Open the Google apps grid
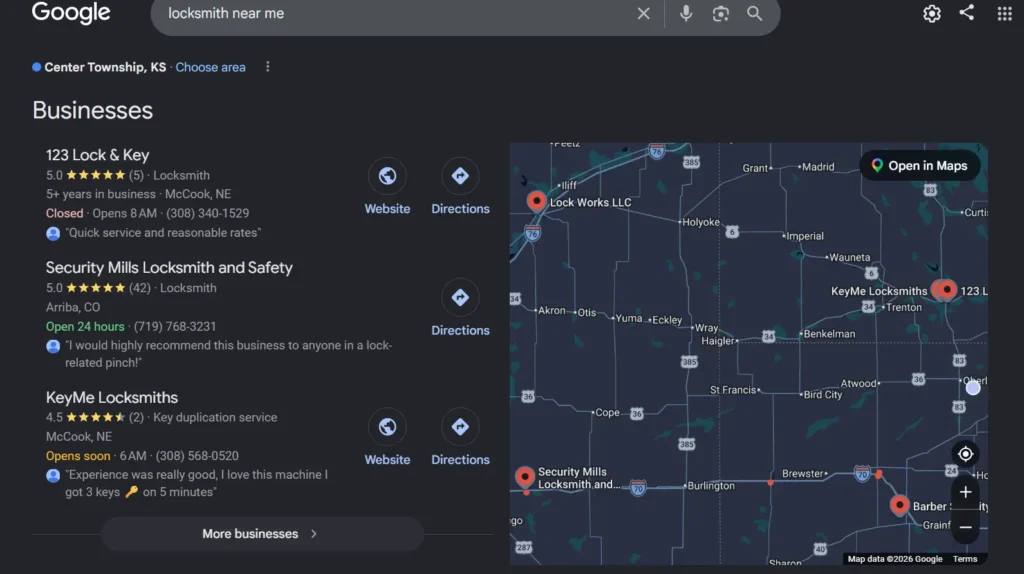Screen dimensions: 1024x574 (x=1004, y=13)
